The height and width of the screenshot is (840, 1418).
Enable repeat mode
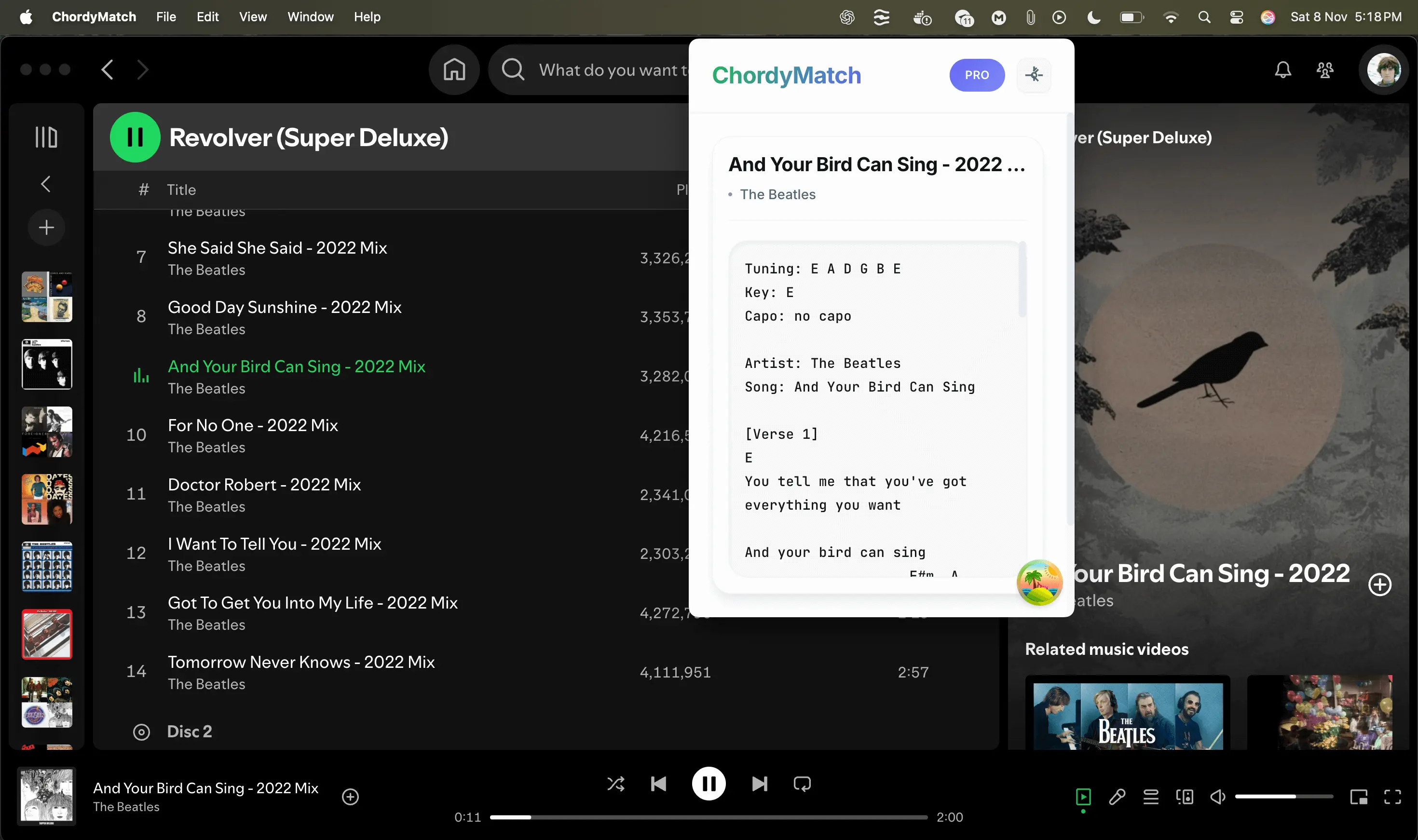(802, 784)
